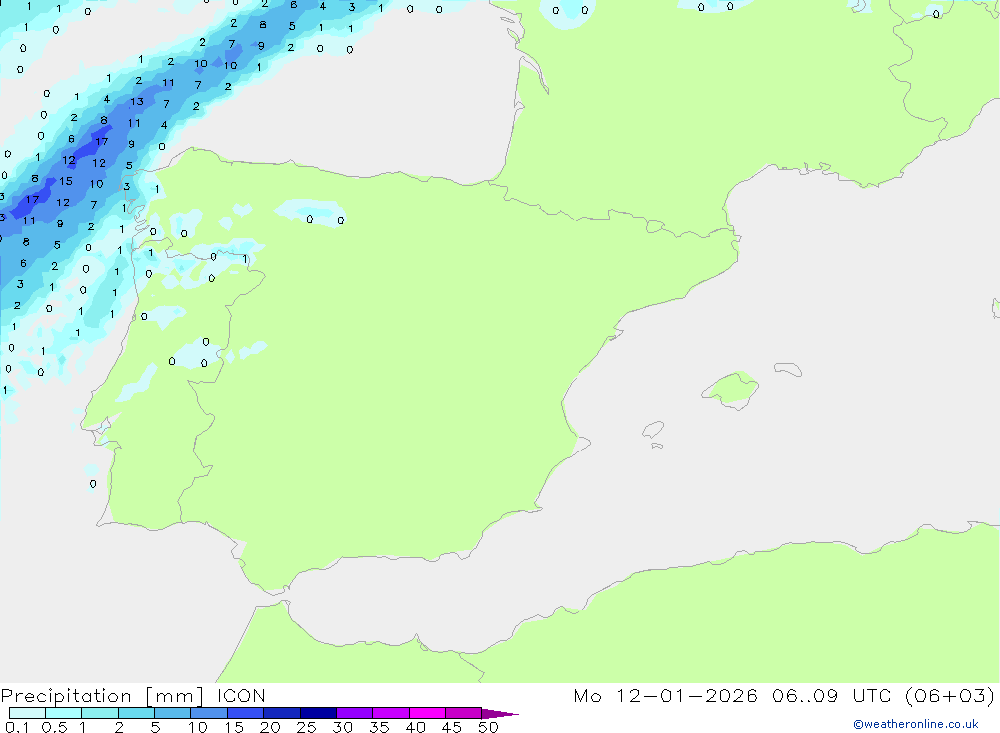Choose the 15–20 mm legend color box
Viewport: 1000px width, 733px height.
(245, 713)
